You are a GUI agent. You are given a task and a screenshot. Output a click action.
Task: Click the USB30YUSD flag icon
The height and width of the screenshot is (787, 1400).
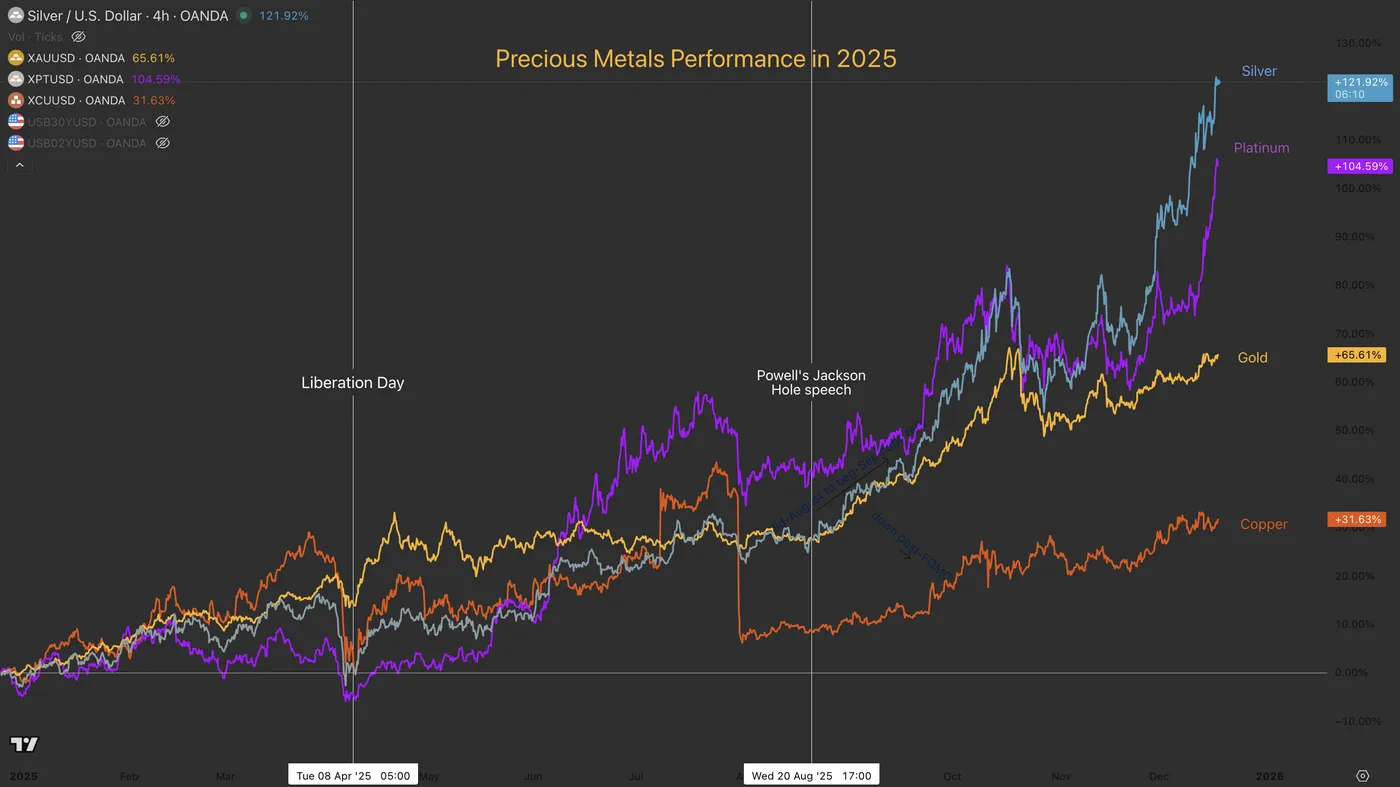tap(16, 122)
